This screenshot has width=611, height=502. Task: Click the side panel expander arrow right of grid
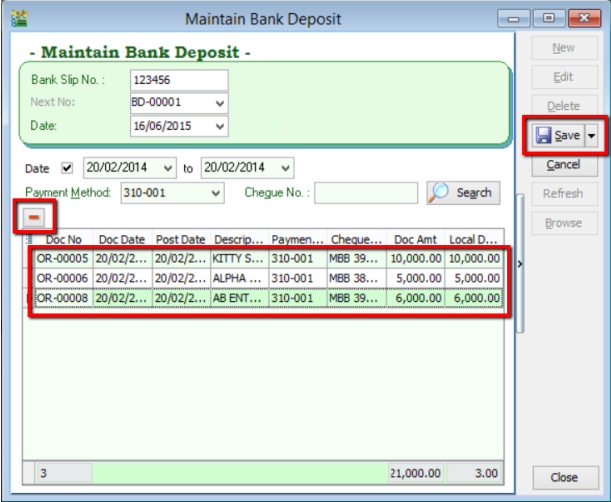pos(518,263)
